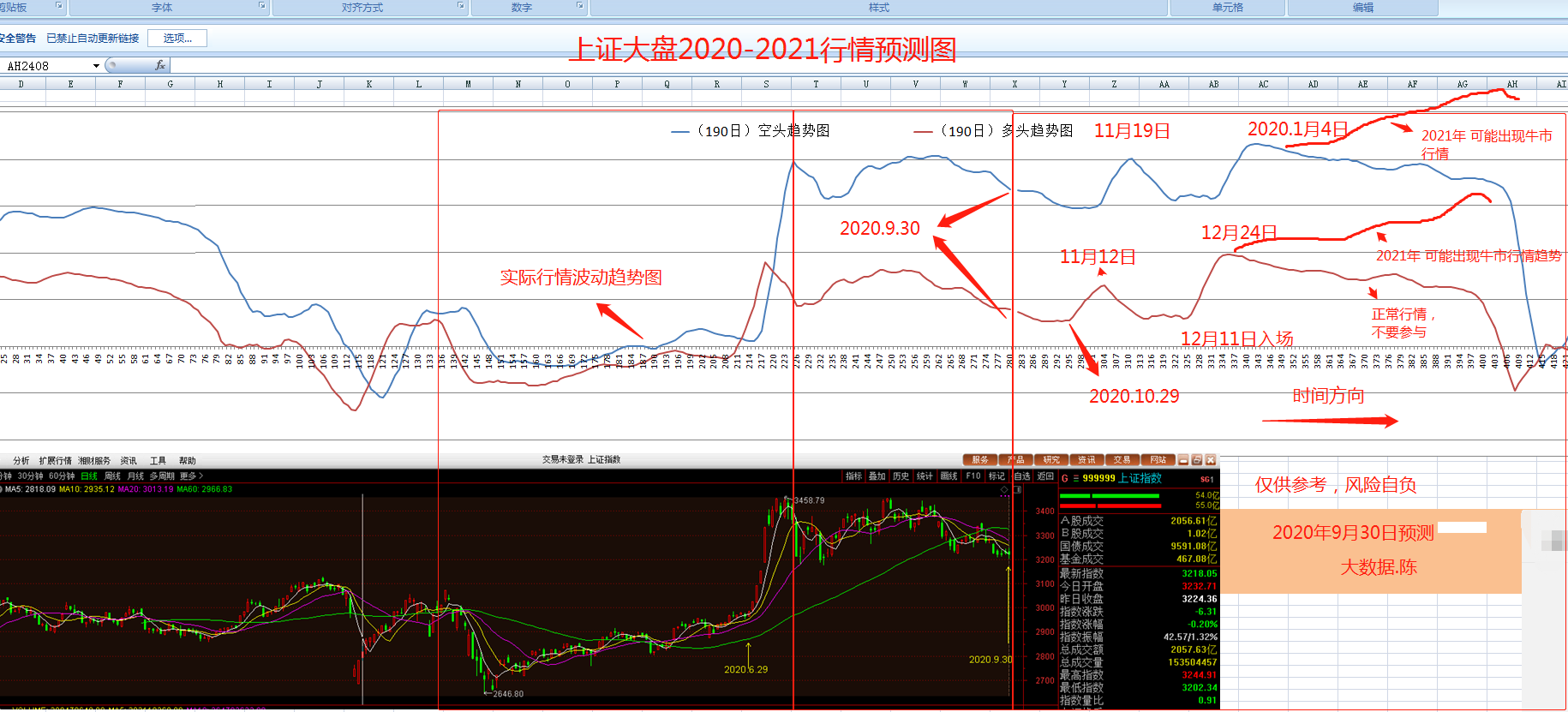Click the MA5: 2818.09 indicator label
The image size is (1568, 712).
click(x=30, y=489)
